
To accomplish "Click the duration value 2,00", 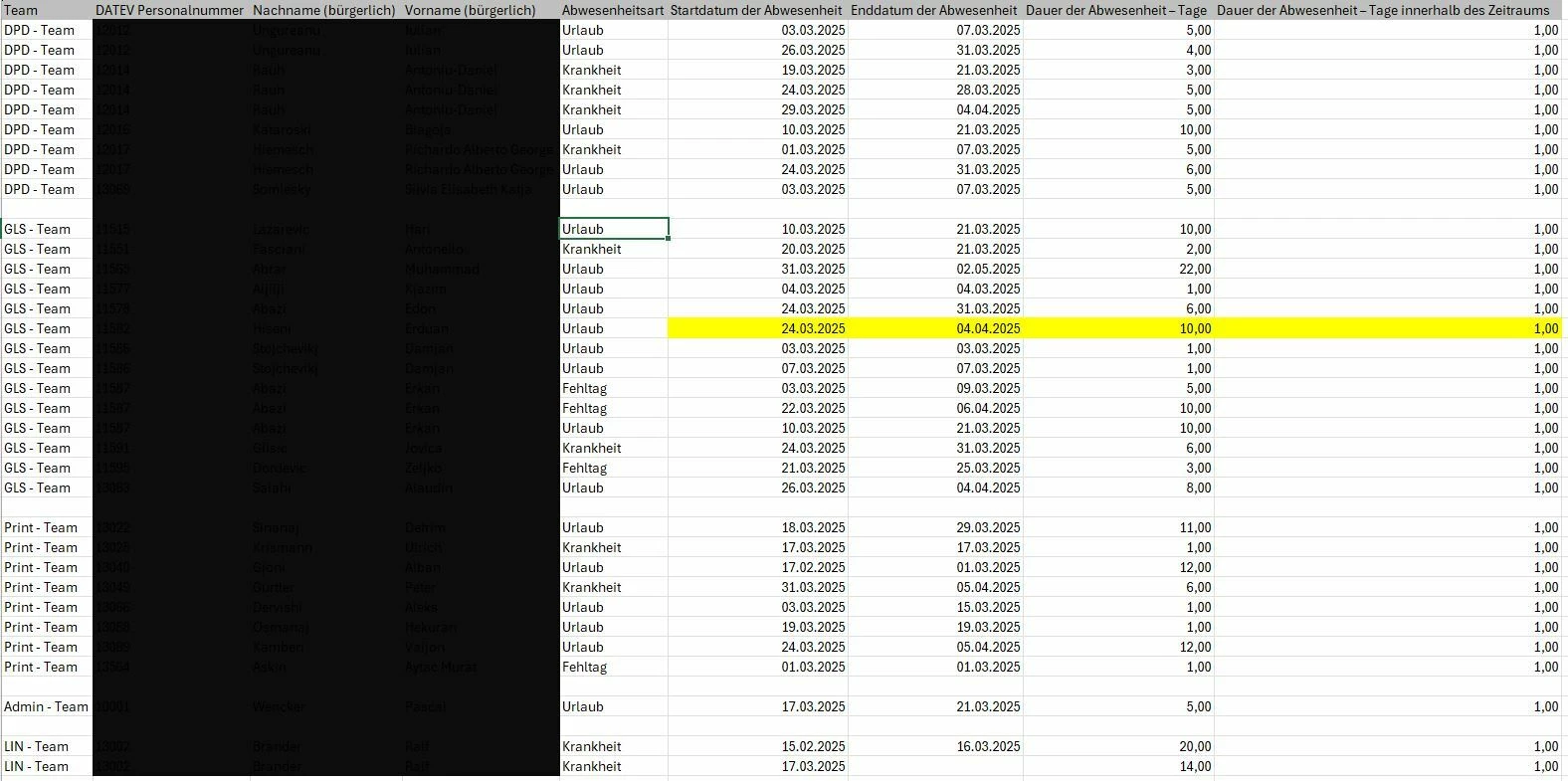I will [1199, 249].
